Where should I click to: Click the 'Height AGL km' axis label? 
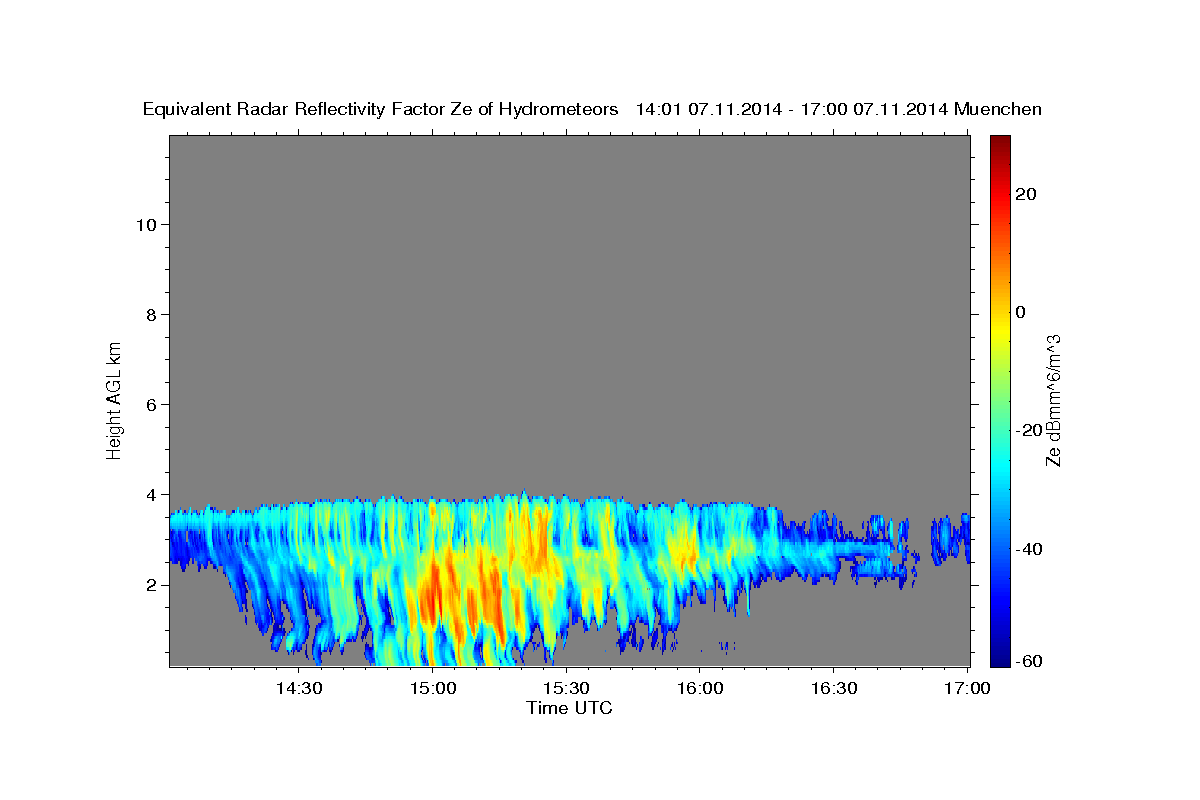(114, 399)
